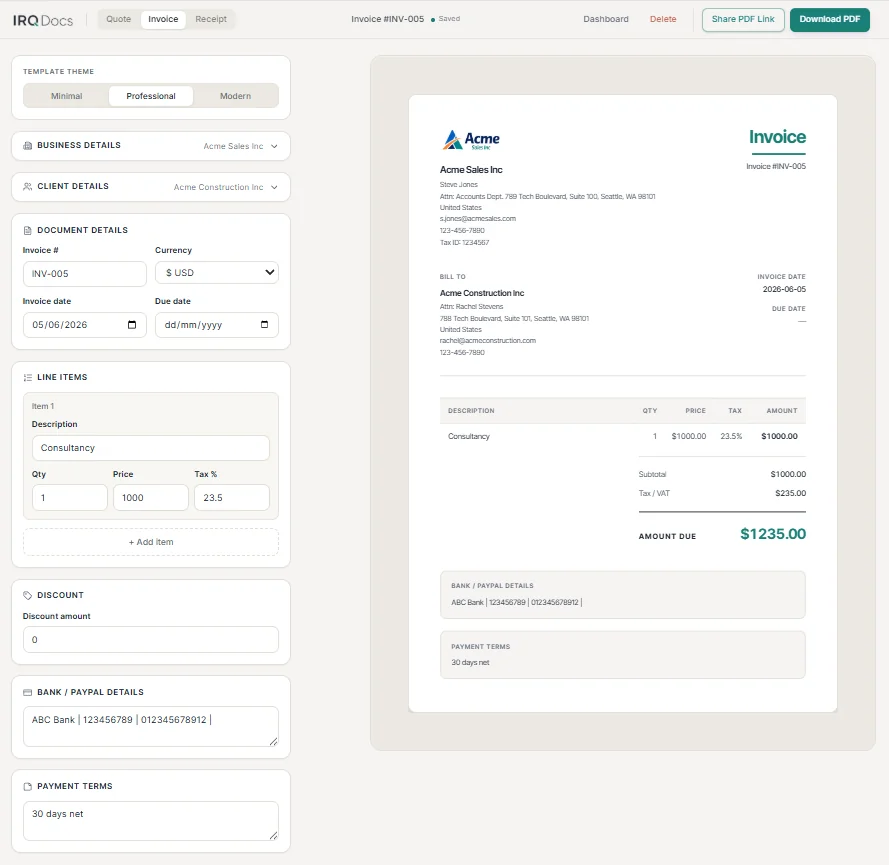
Task: Click the payment terms textarea resize handle
Action: 273,836
